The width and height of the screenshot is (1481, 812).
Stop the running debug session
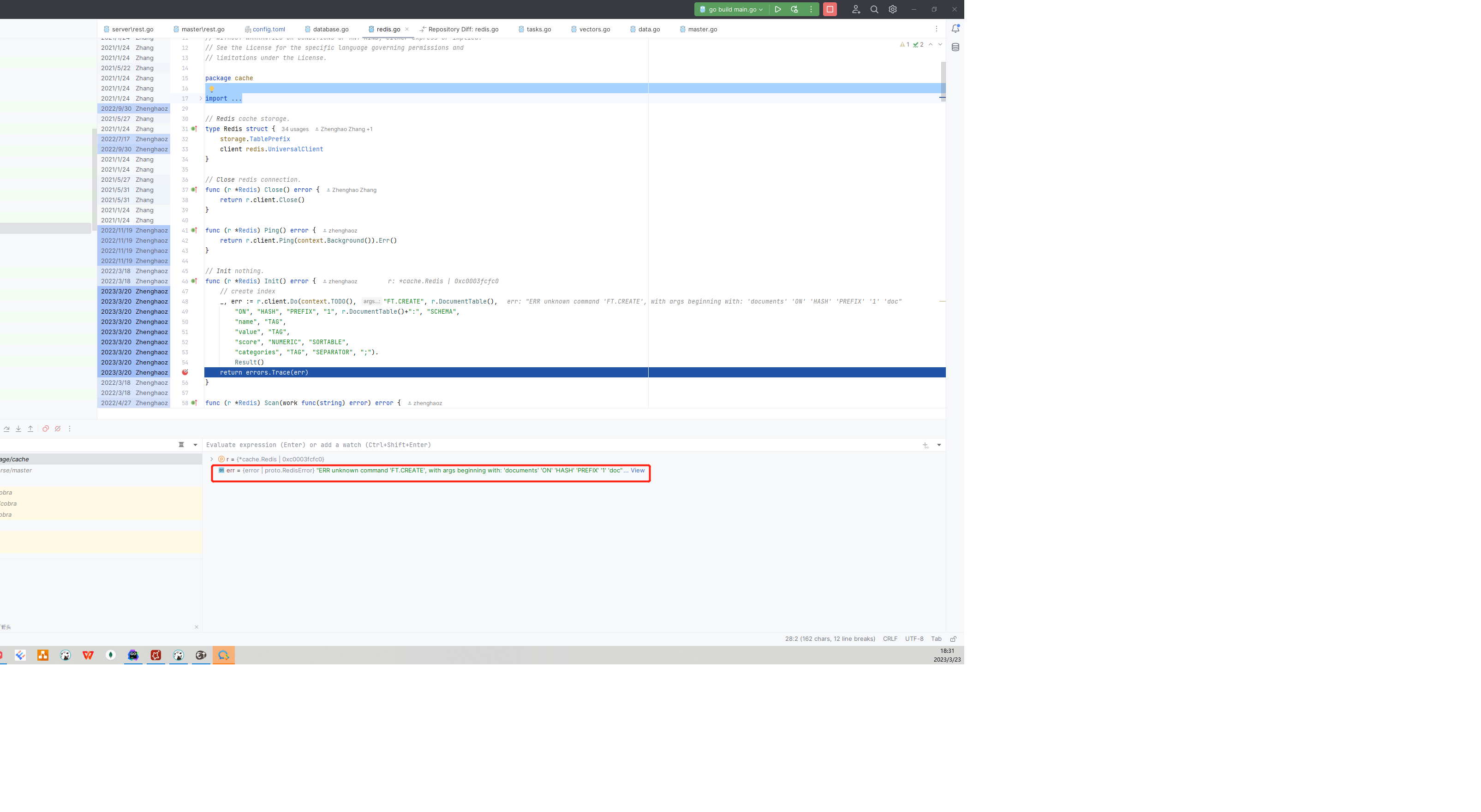click(x=829, y=9)
